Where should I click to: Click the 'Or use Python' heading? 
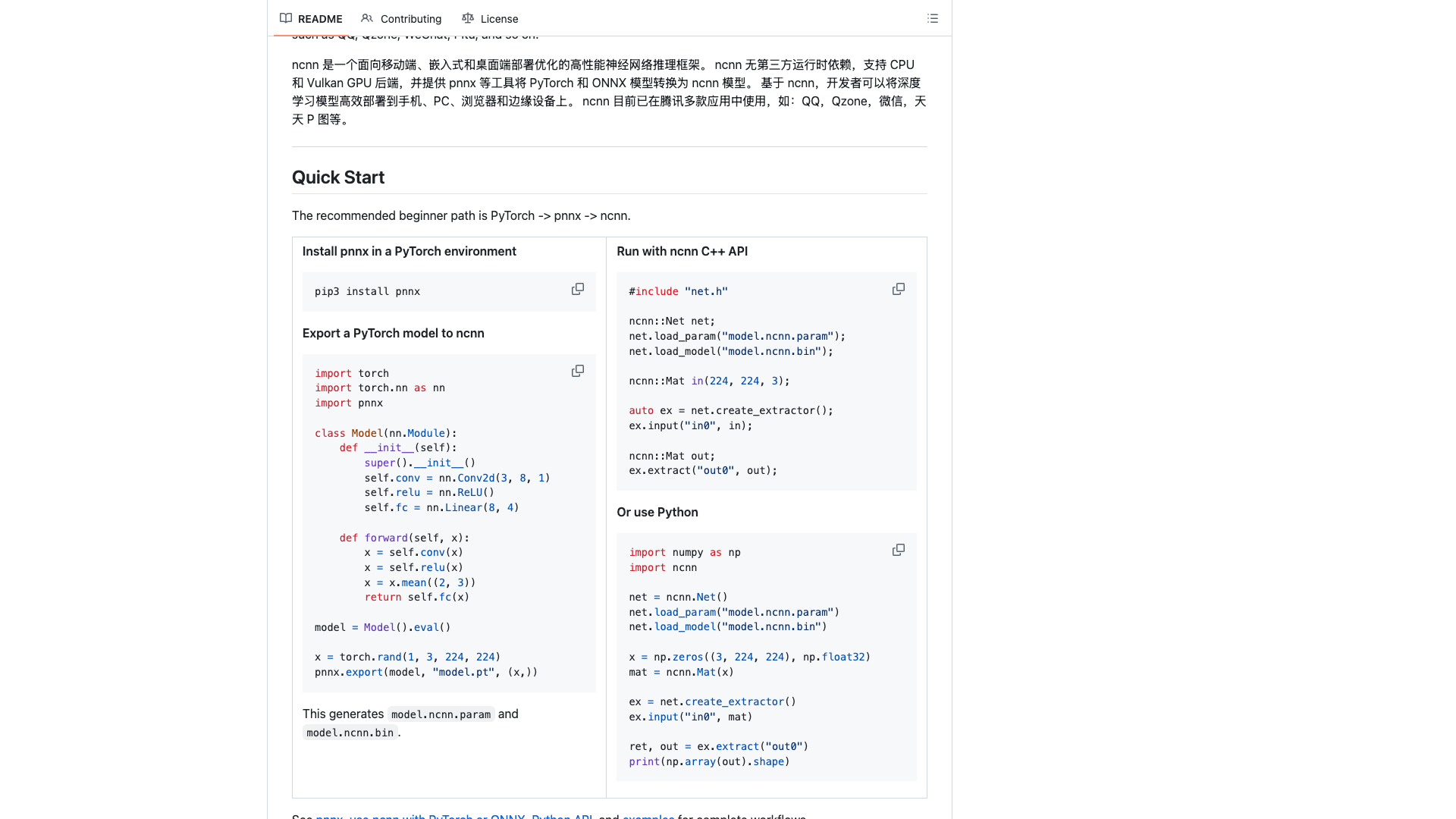coord(657,512)
